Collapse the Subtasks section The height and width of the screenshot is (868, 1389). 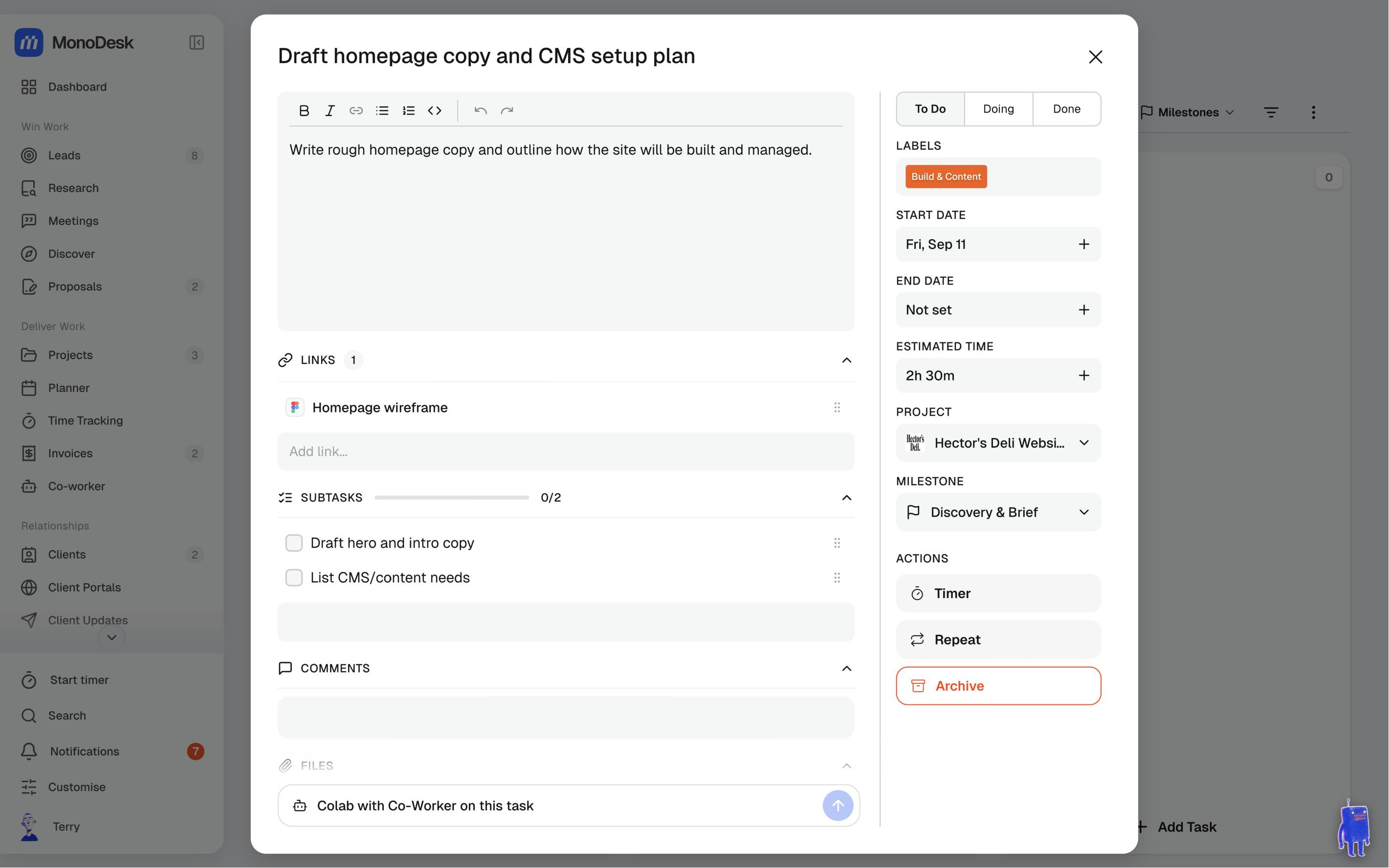point(846,498)
